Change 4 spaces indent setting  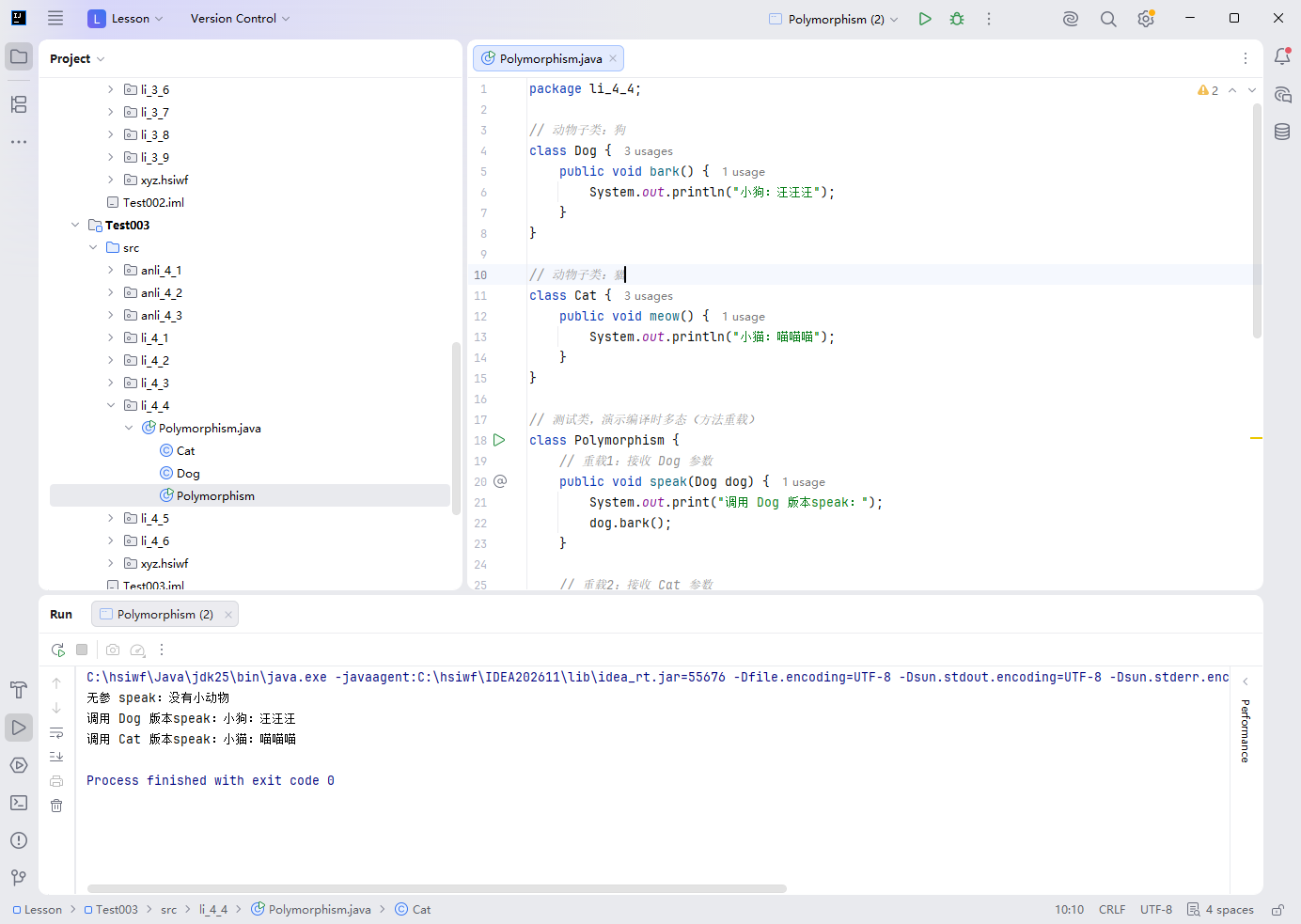coord(1220,910)
